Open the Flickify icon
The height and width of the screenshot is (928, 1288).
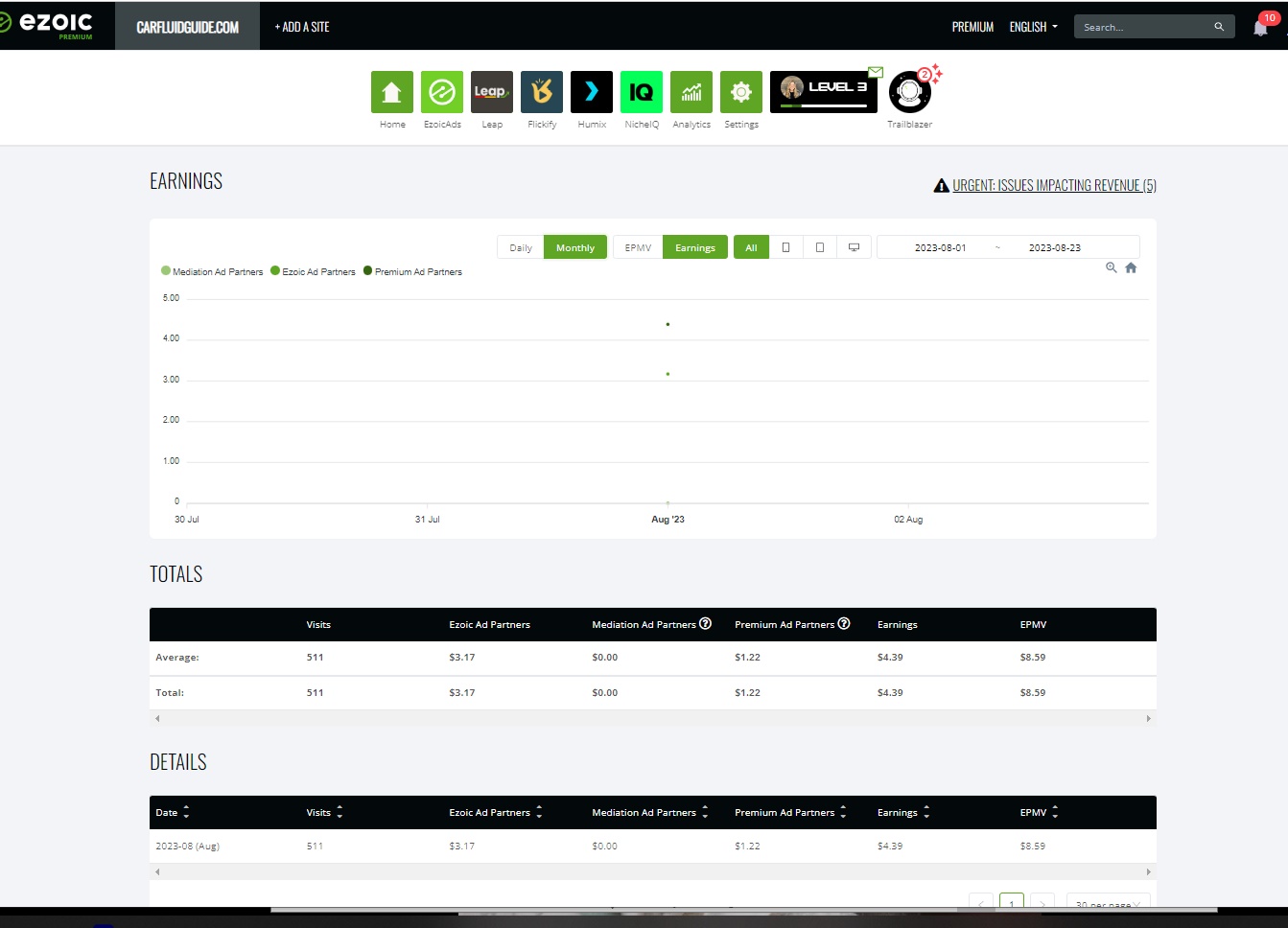(x=542, y=92)
